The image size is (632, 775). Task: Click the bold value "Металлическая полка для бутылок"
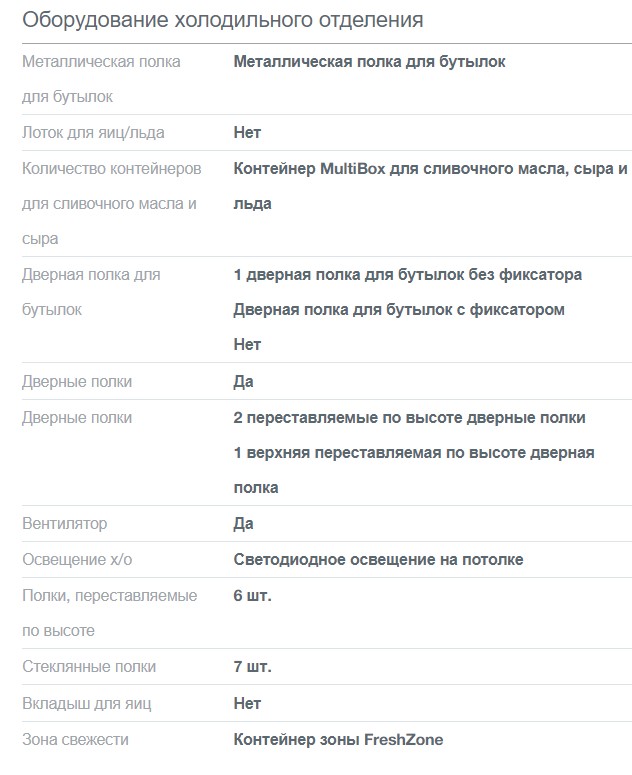click(x=369, y=62)
